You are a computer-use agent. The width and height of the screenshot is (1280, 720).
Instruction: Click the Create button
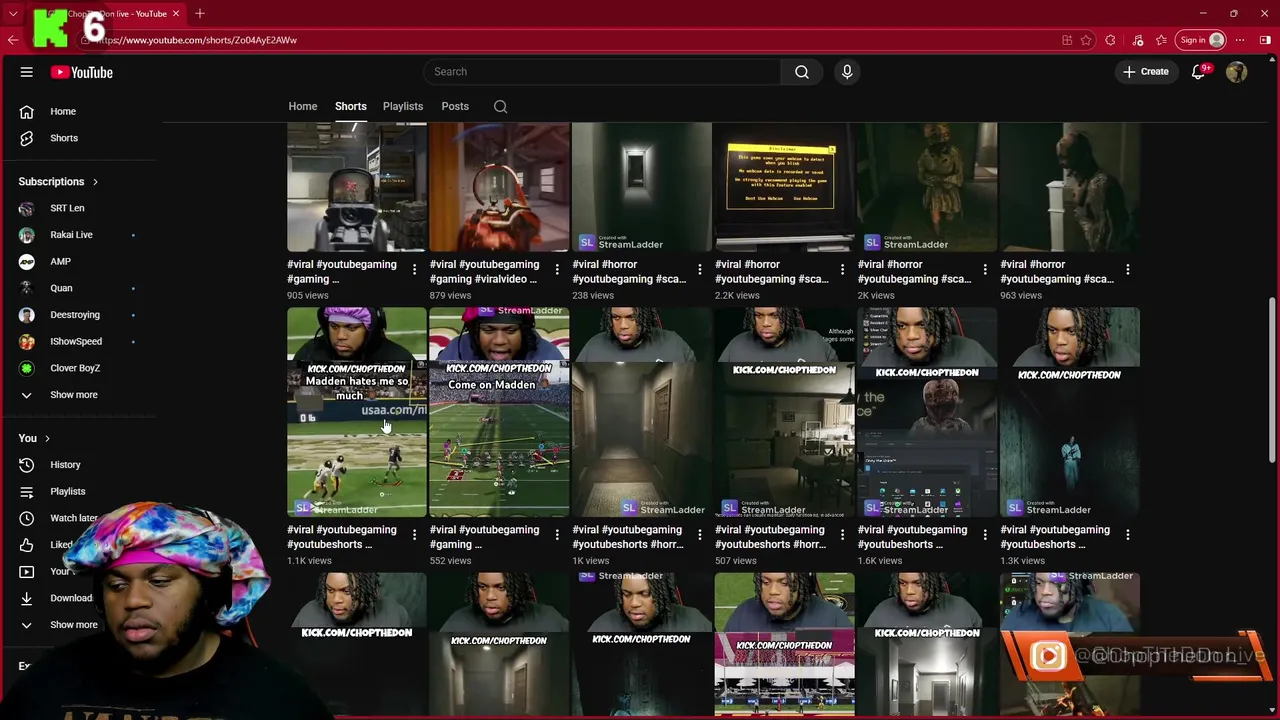click(1145, 72)
